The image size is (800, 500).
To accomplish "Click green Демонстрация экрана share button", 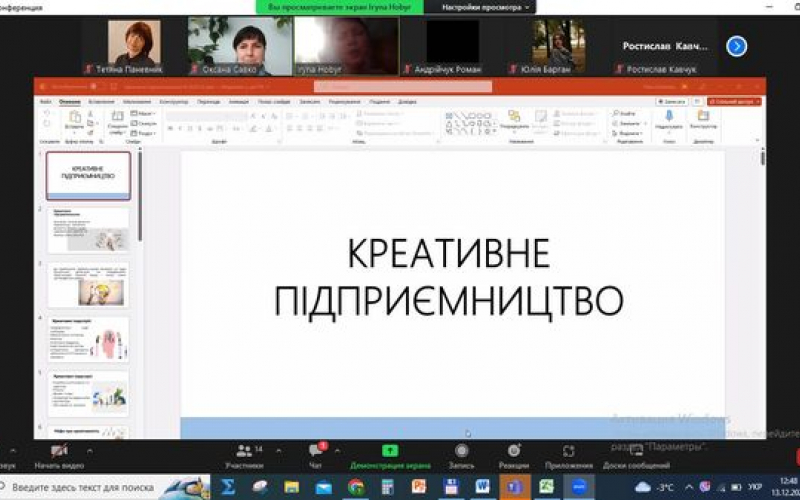I will click(390, 457).
